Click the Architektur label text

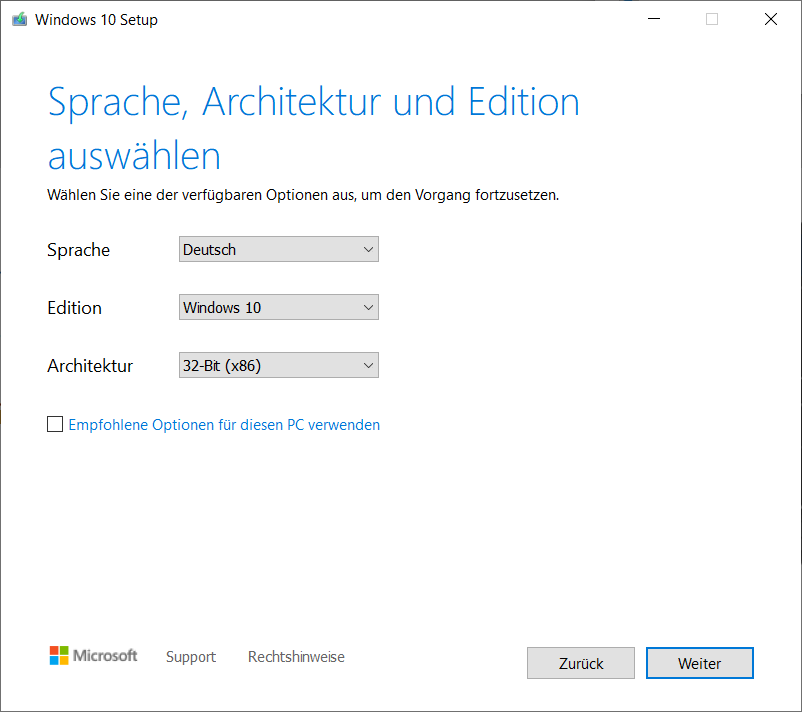point(90,366)
